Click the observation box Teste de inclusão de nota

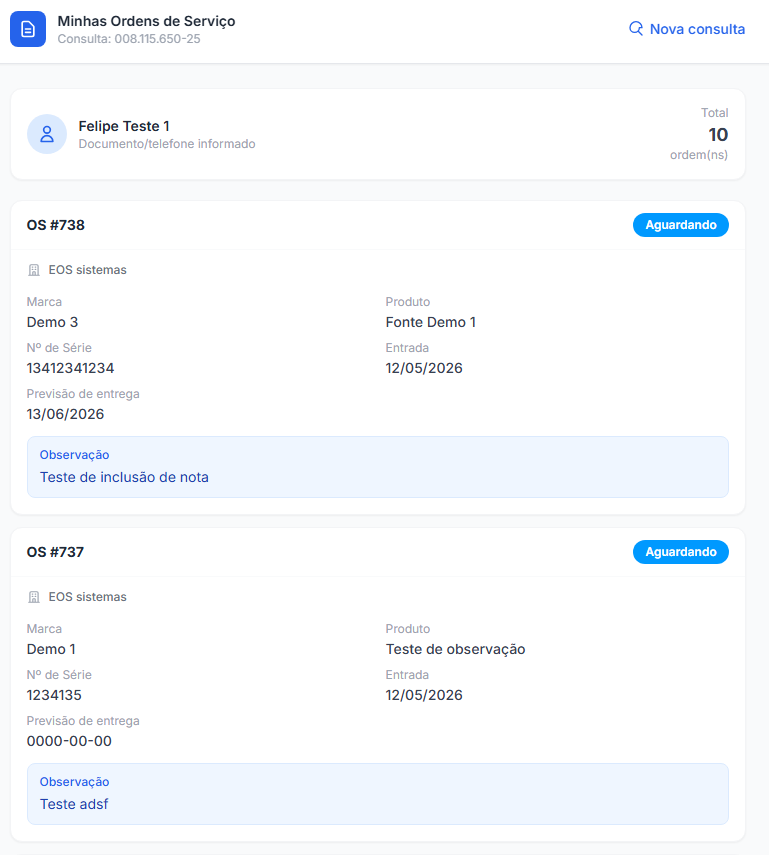click(377, 467)
